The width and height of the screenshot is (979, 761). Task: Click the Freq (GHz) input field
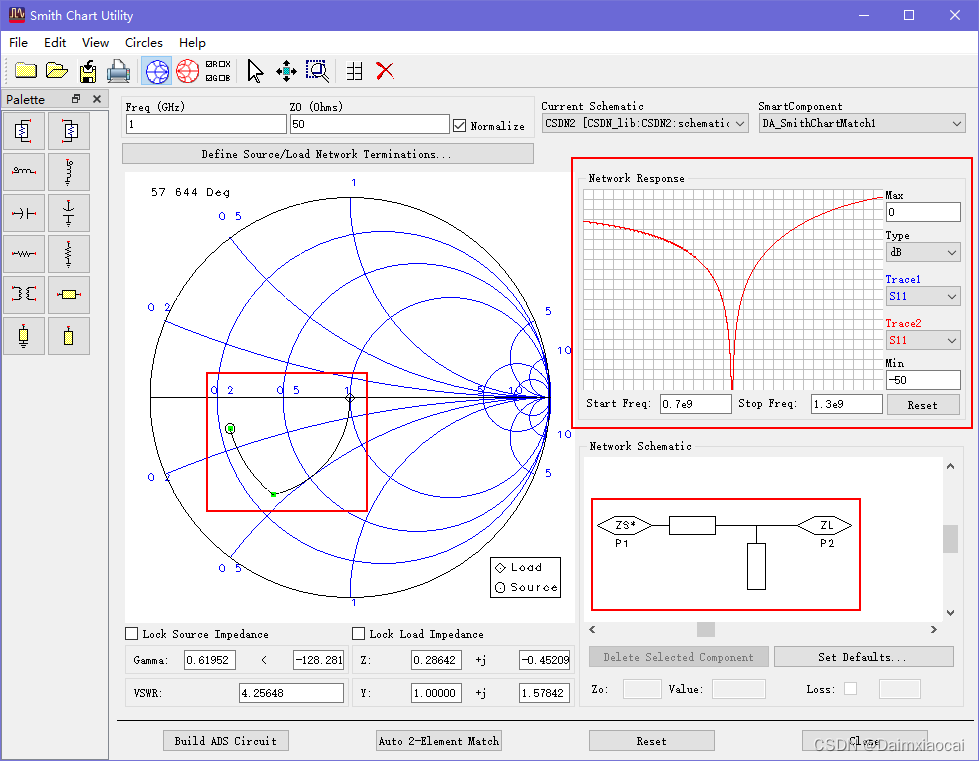pyautogui.click(x=206, y=124)
